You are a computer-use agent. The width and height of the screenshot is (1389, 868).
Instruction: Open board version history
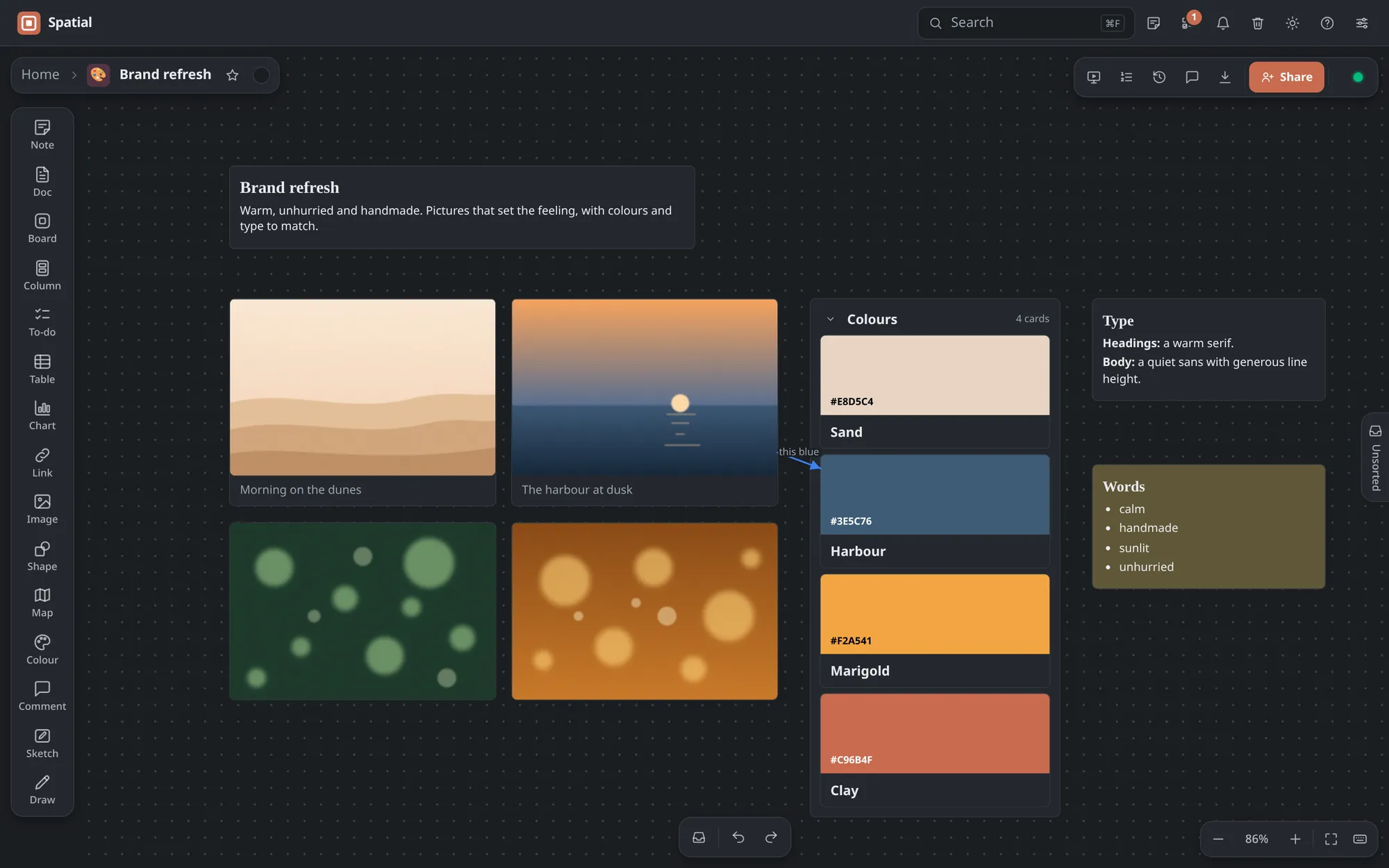pyautogui.click(x=1159, y=77)
